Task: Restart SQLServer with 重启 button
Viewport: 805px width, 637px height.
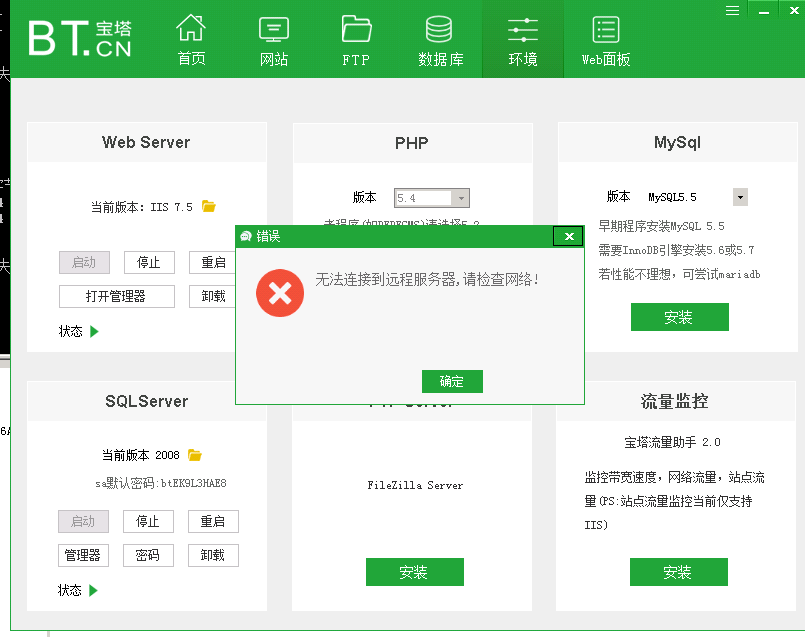Action: click(213, 522)
